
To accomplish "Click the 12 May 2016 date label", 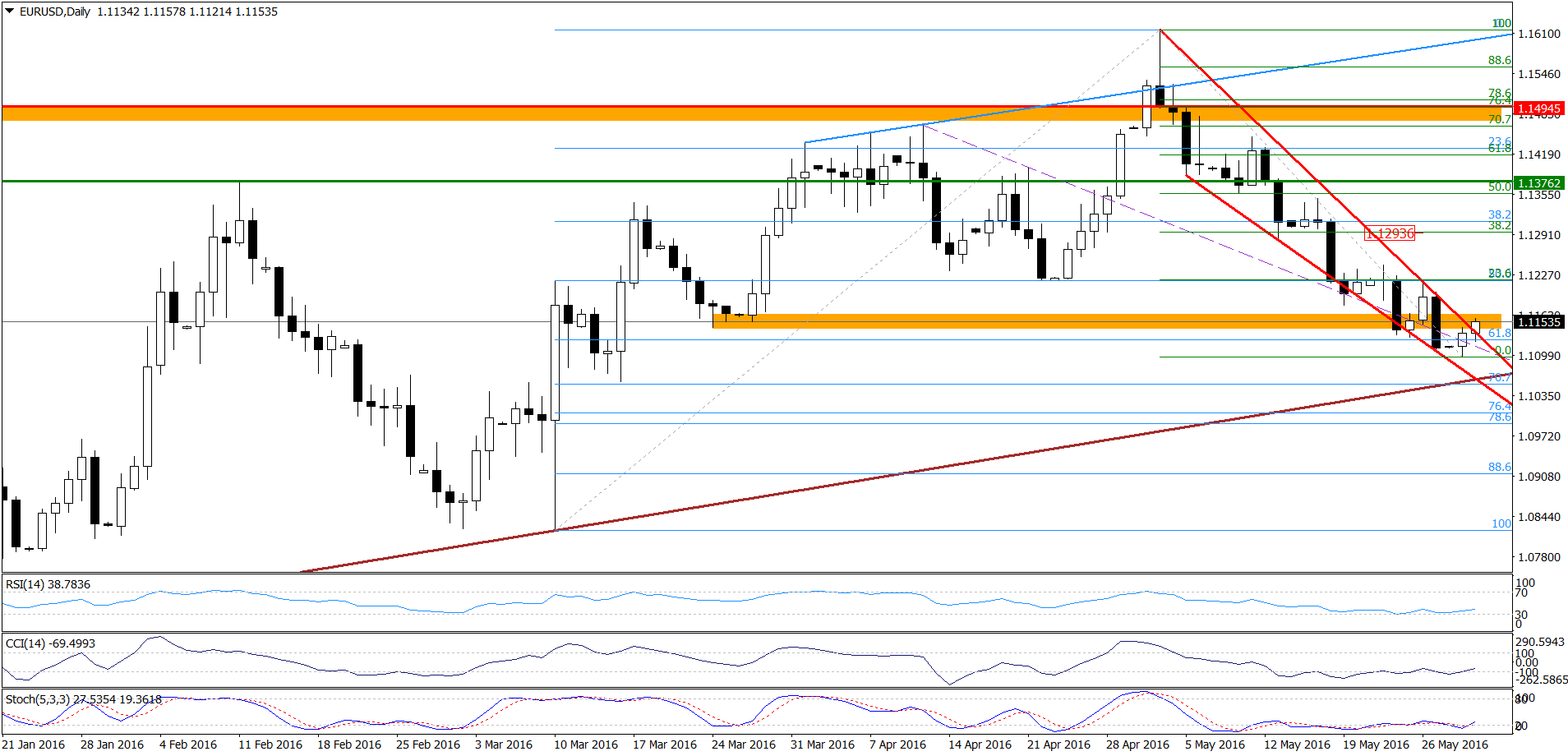I will coord(1297,744).
